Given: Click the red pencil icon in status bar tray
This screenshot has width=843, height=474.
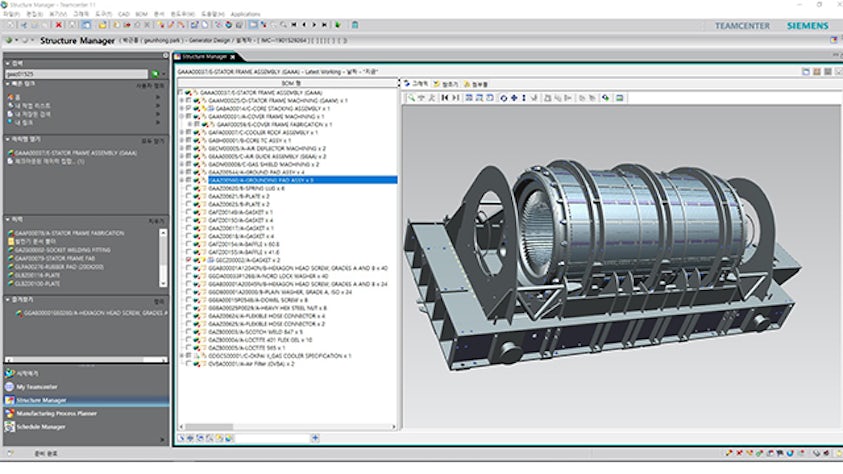Looking at the screenshot, I should pos(728,453).
